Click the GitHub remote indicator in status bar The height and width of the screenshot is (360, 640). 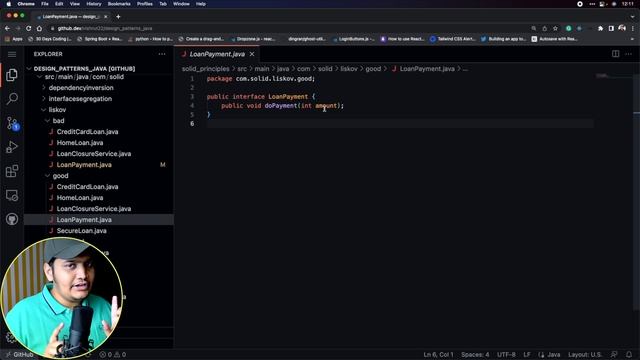point(19,354)
